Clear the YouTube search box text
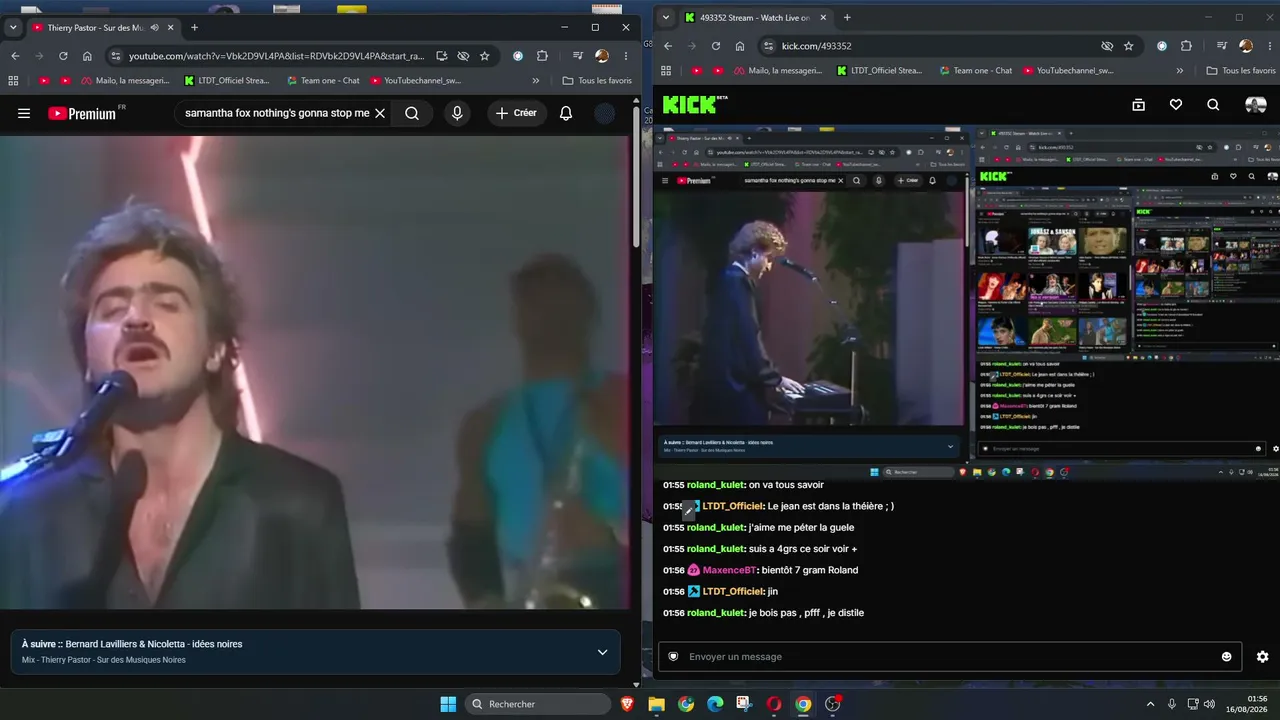The height and width of the screenshot is (720, 1280). [x=380, y=113]
